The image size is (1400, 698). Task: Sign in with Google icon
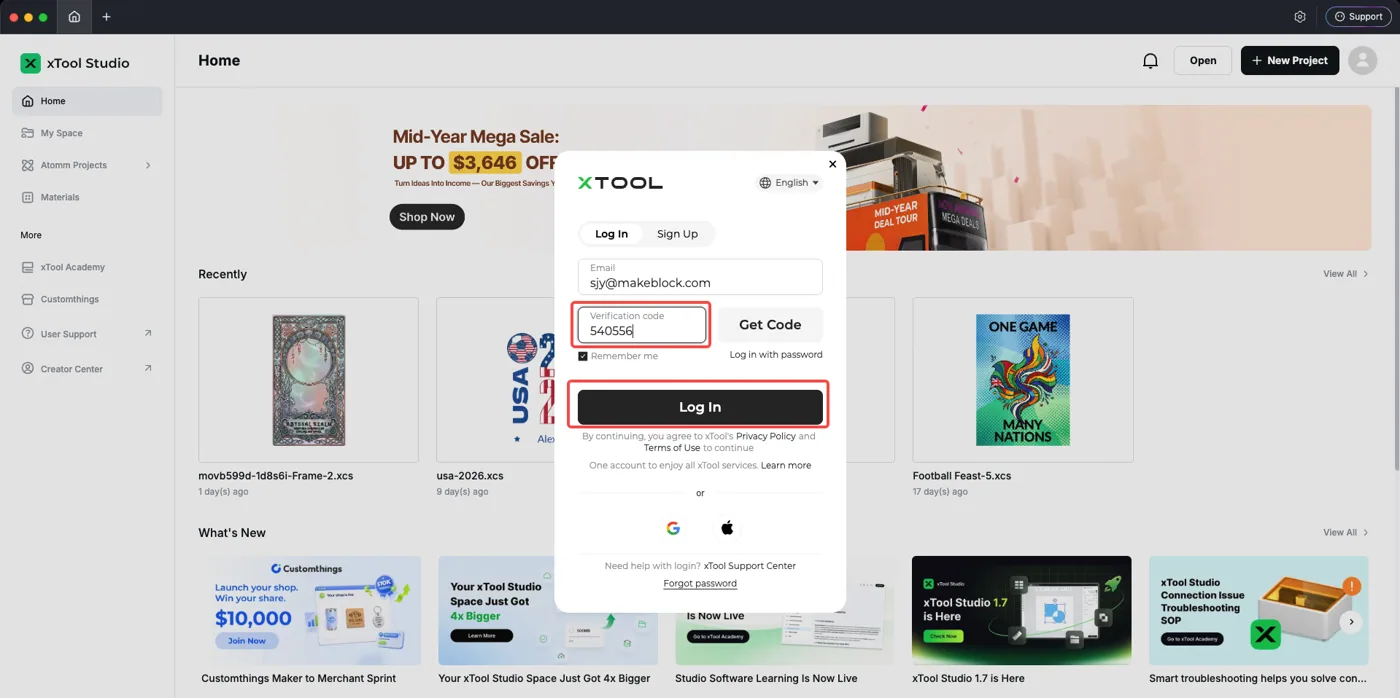tap(673, 528)
